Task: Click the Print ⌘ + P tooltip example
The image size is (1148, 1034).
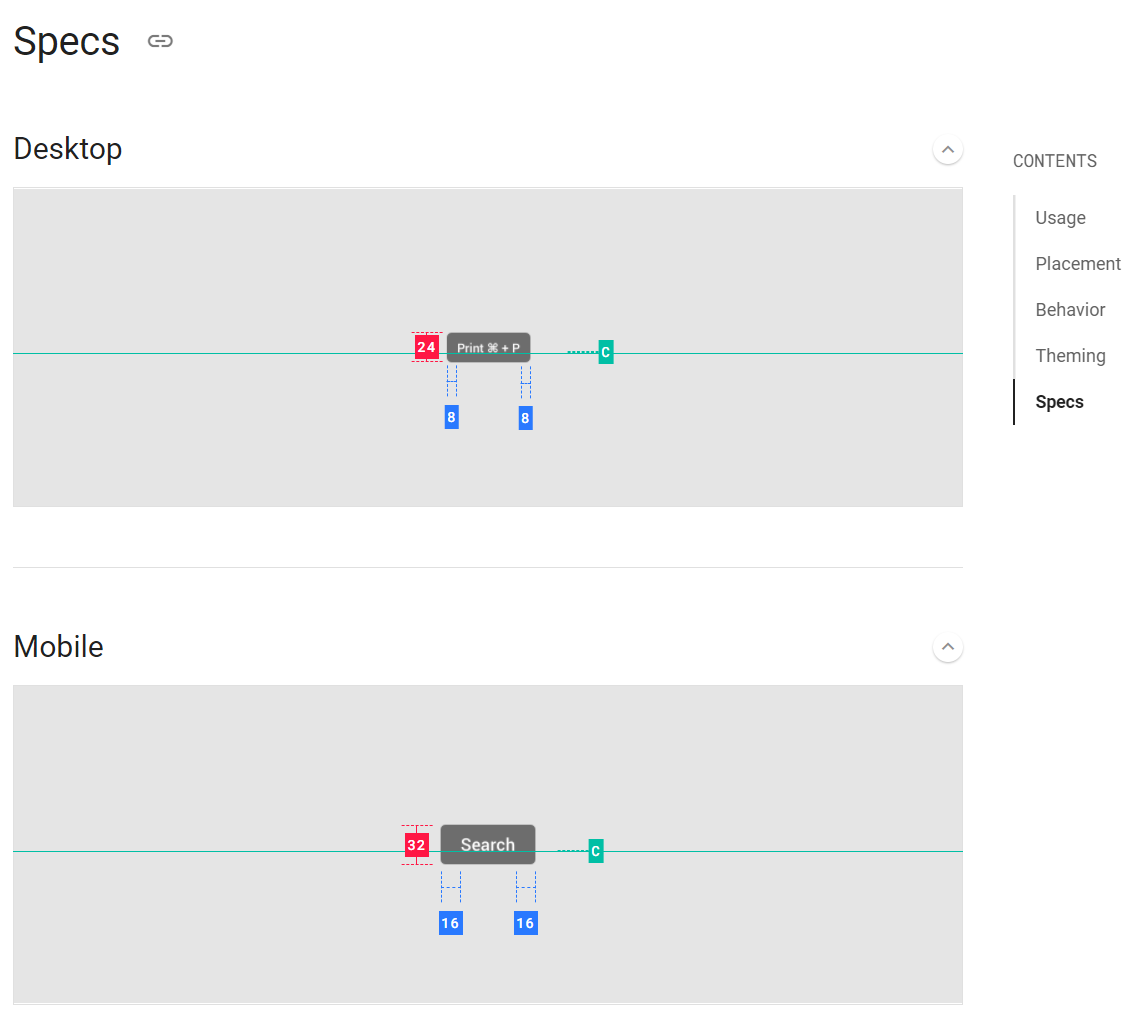Action: point(488,347)
